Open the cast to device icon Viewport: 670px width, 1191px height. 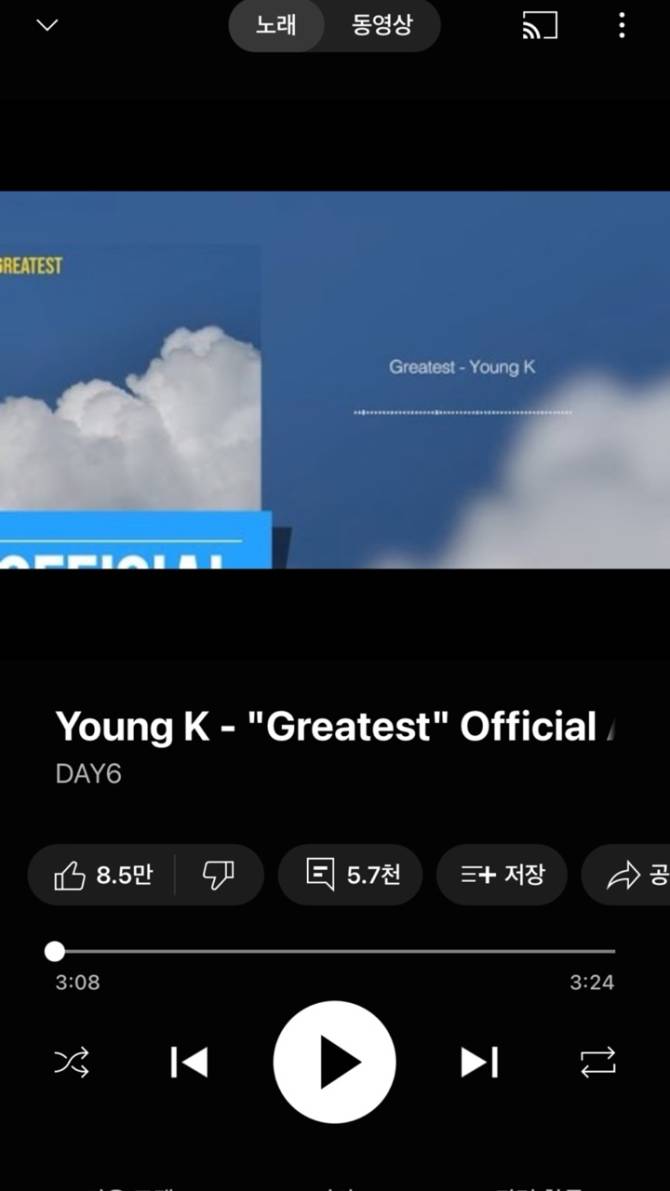click(539, 25)
